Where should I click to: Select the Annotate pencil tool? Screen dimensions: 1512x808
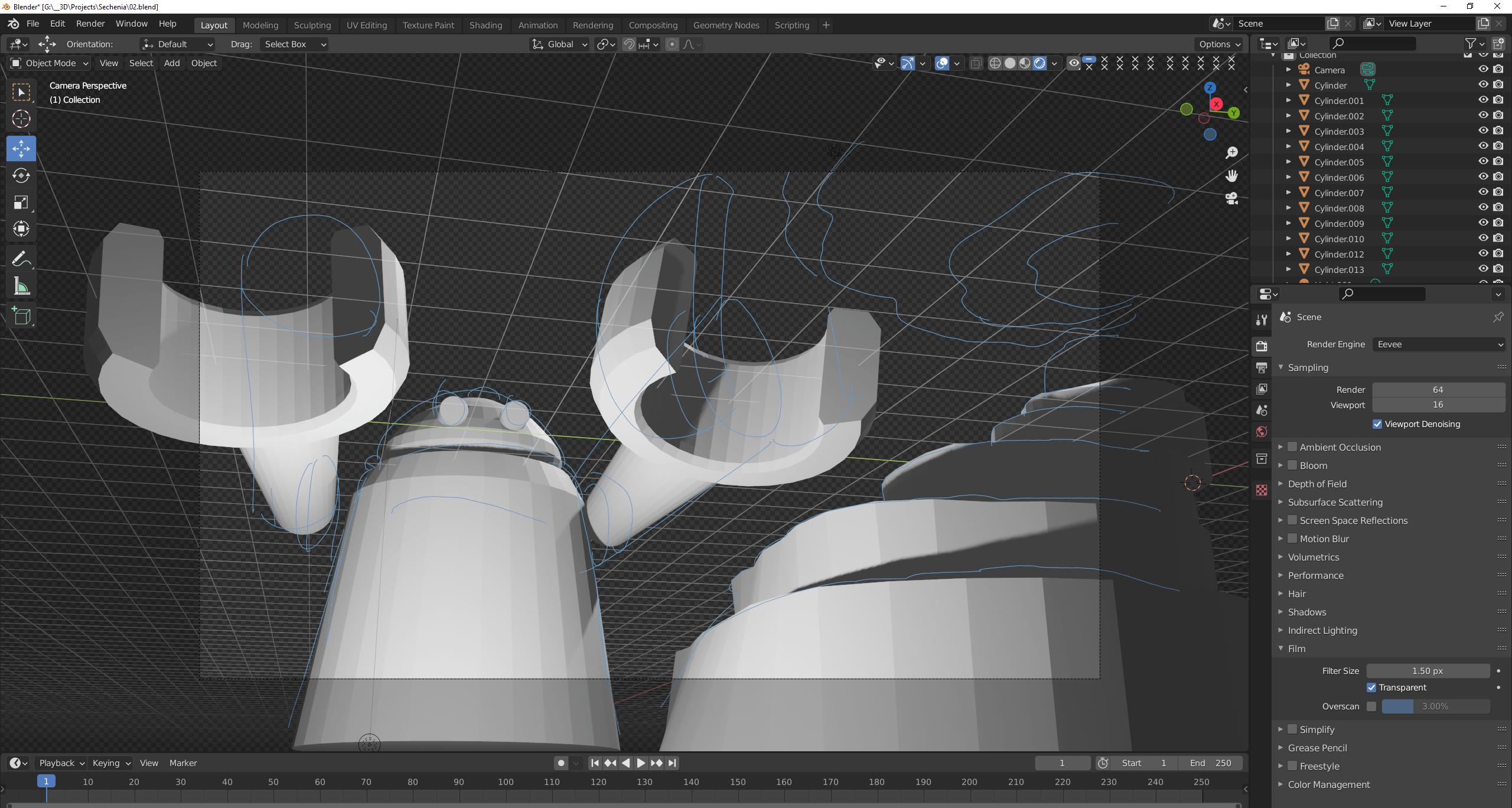click(x=21, y=259)
